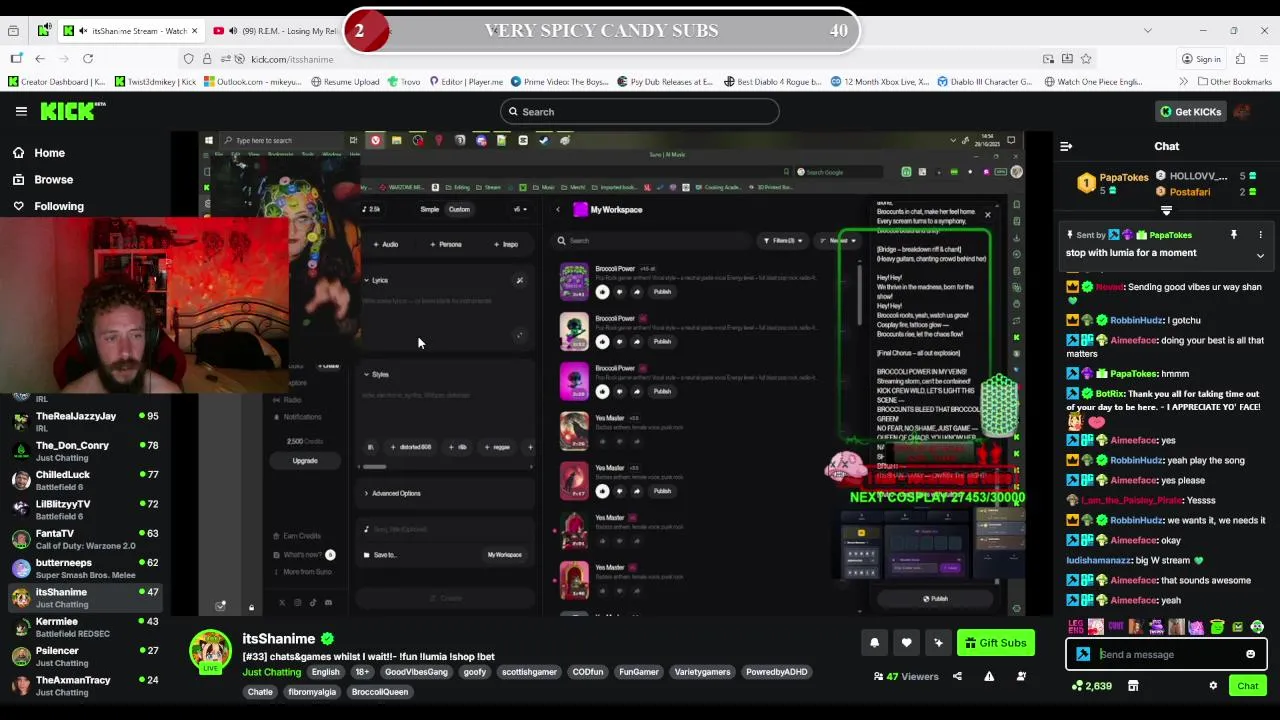Viewport: 1280px width, 720px height.
Task: Click Sign in button in Firefox toolbar
Action: coord(1200,59)
